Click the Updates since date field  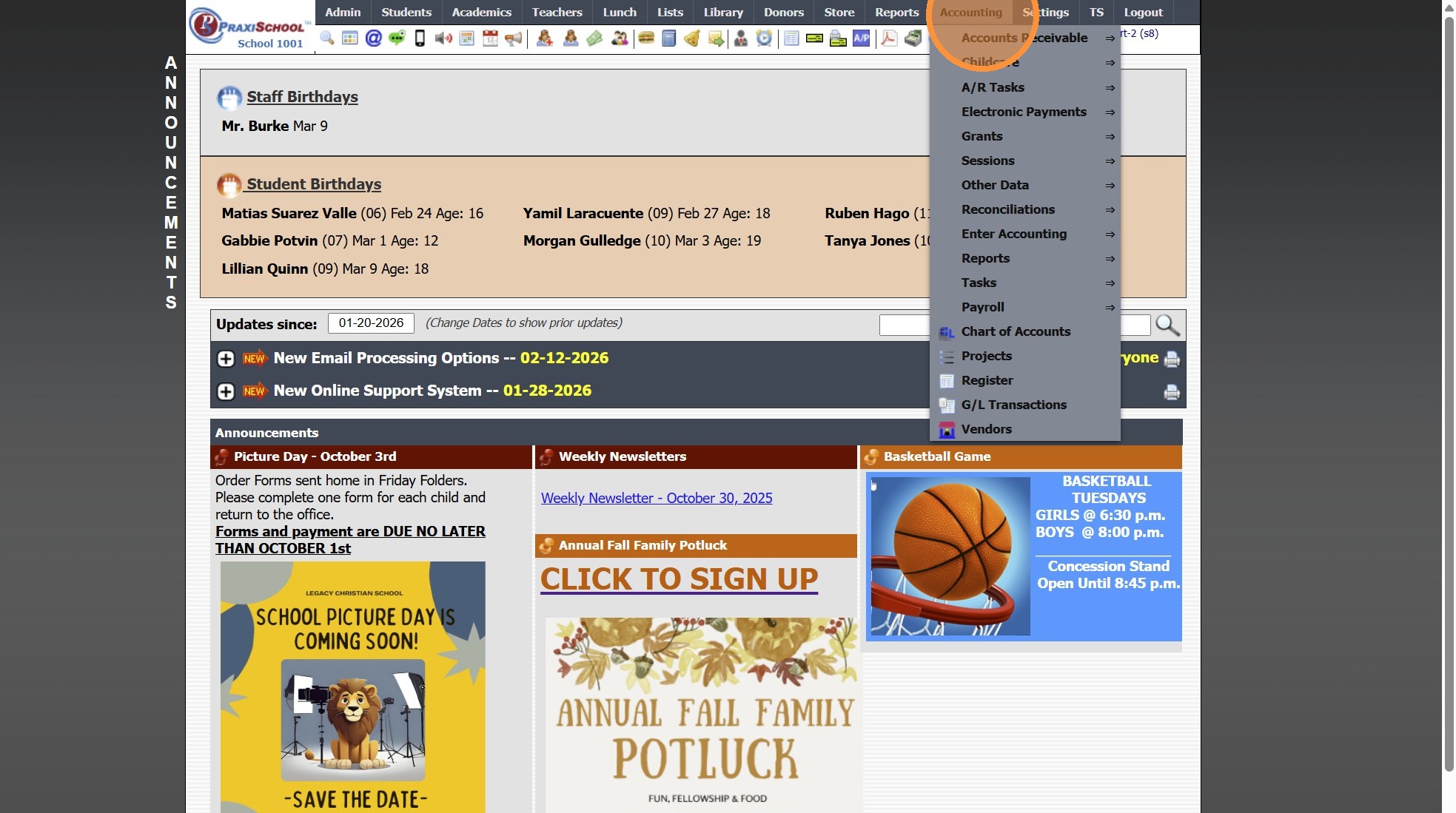371,323
